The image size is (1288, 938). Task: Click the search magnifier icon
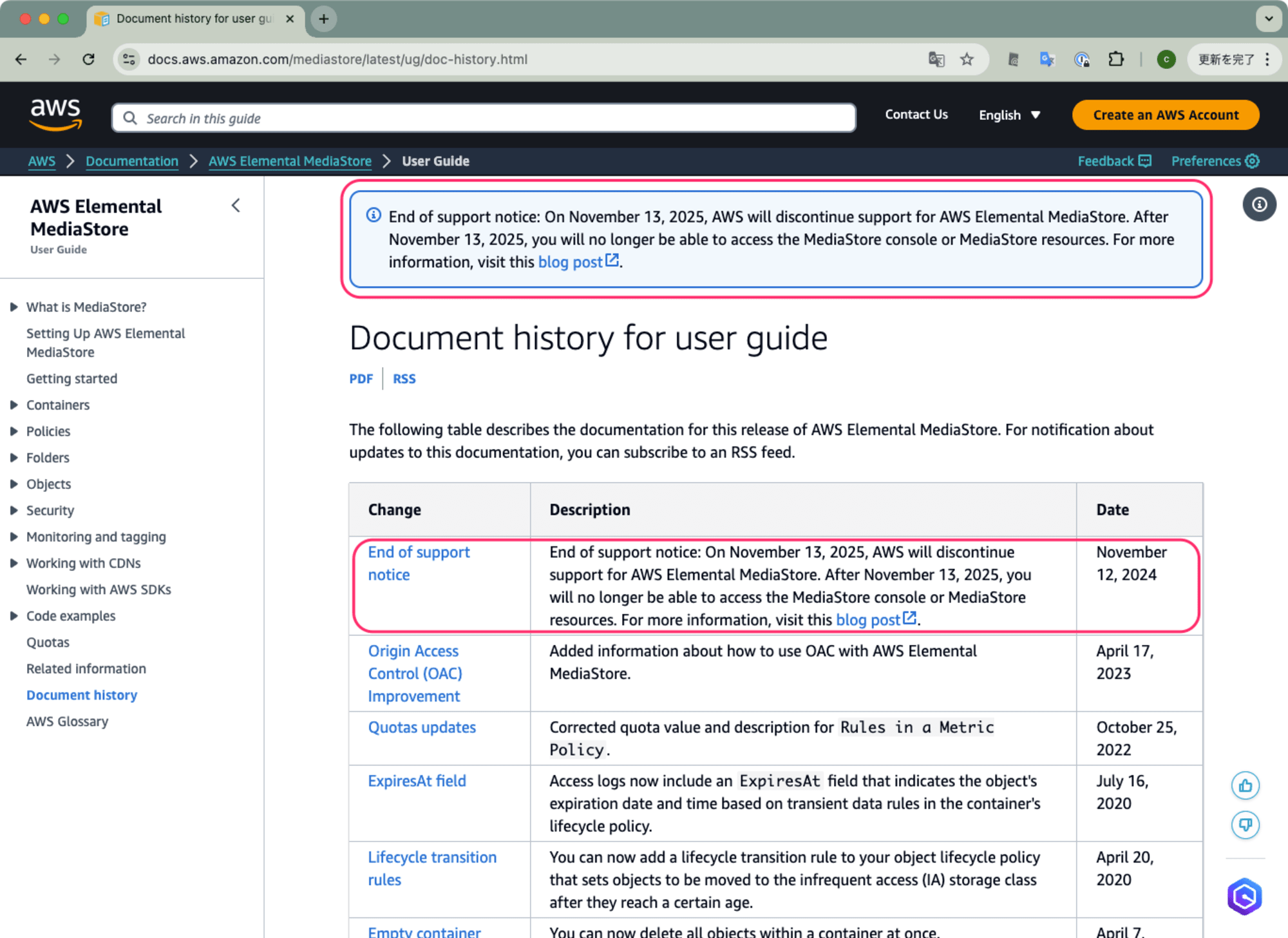(x=130, y=118)
